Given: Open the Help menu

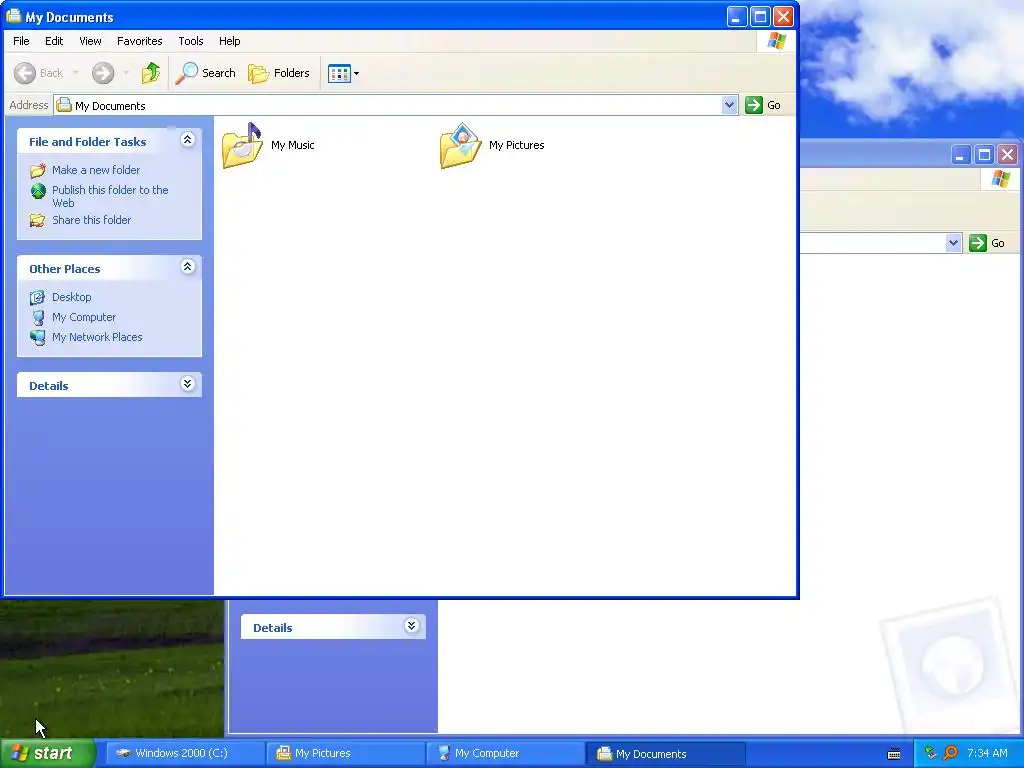Looking at the screenshot, I should [x=229, y=40].
